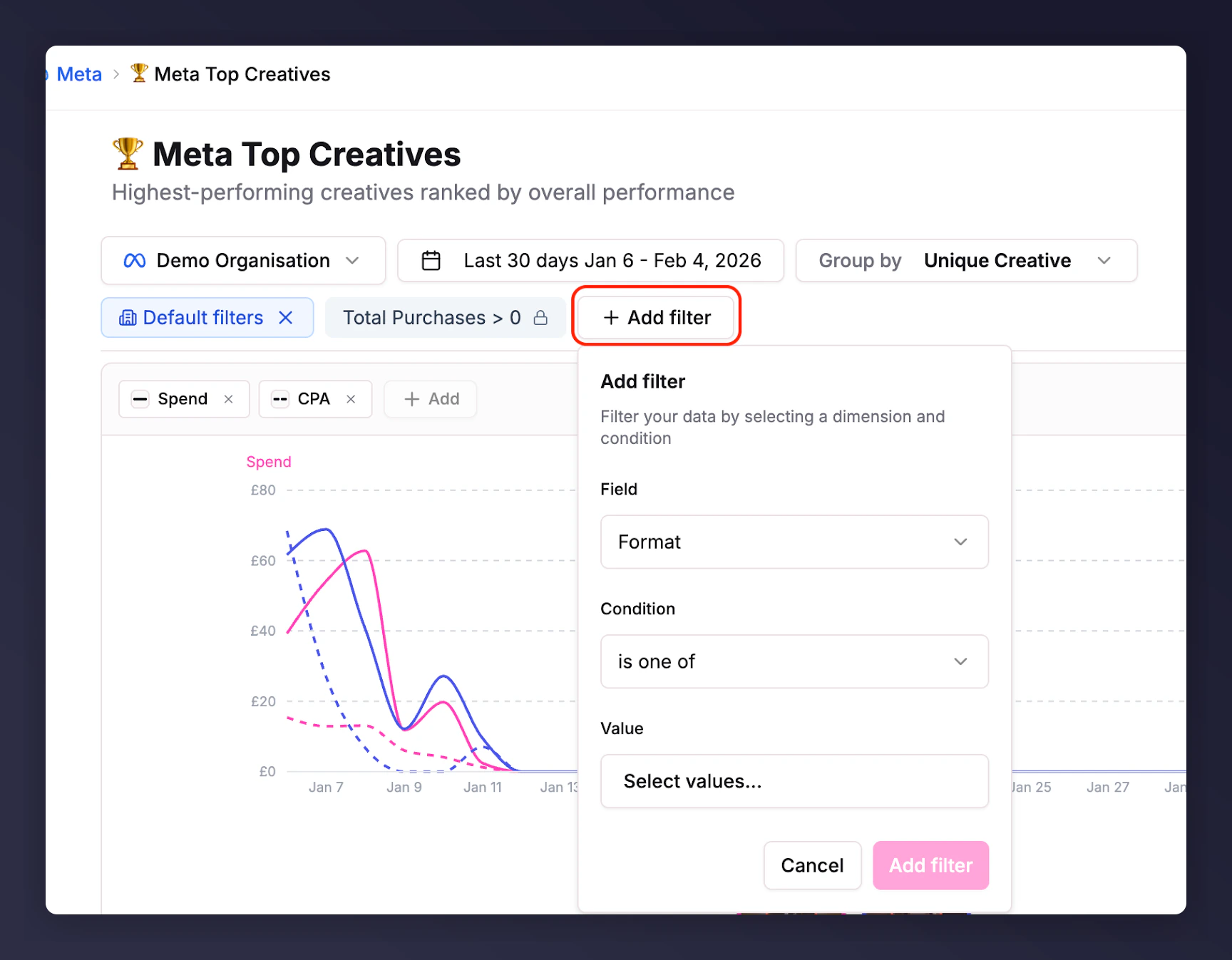The image size is (1232, 960).
Task: Select the Spend metric chip
Action: pyautogui.click(x=184, y=399)
